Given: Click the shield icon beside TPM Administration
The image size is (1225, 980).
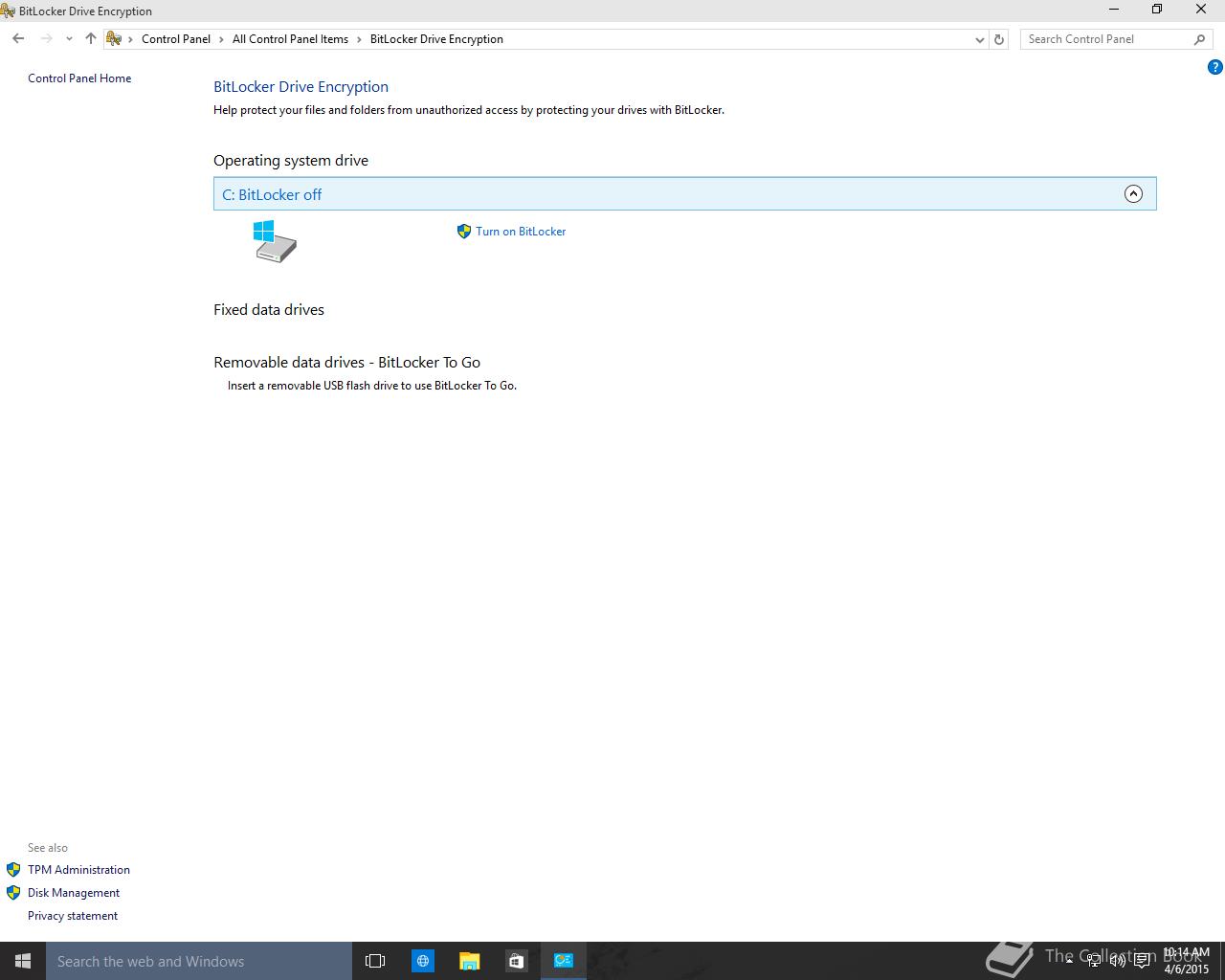Looking at the screenshot, I should tap(13, 870).
